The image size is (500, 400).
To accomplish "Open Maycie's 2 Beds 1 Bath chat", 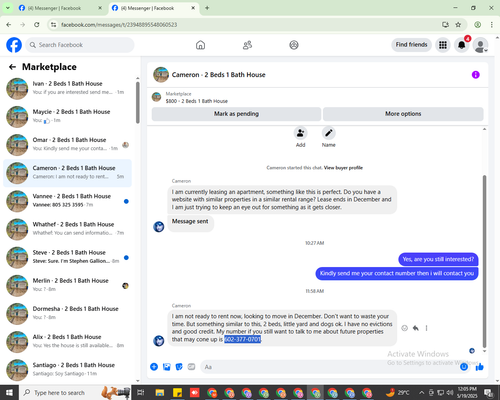I will [68, 117].
